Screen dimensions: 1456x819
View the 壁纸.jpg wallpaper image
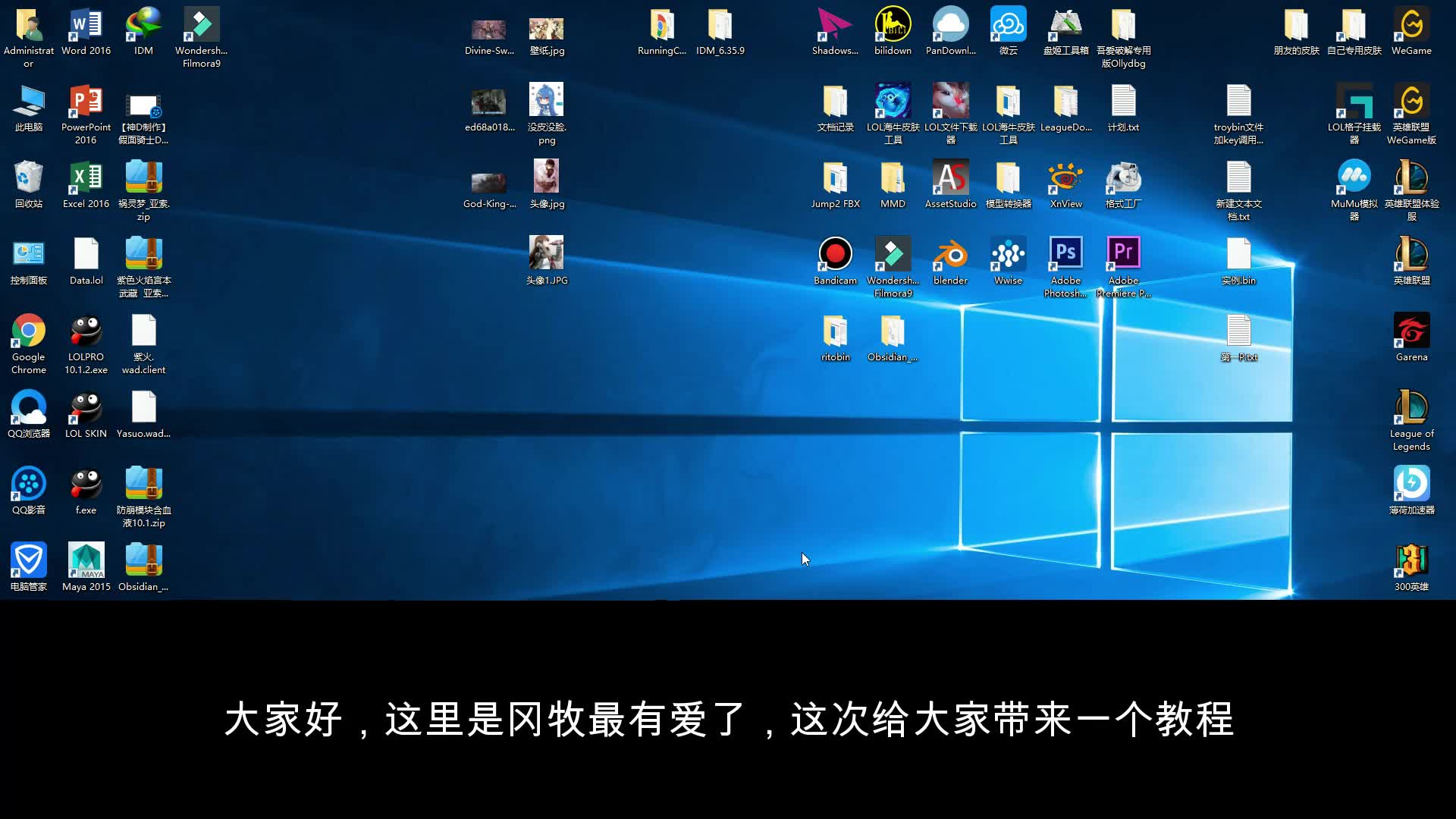tap(548, 25)
